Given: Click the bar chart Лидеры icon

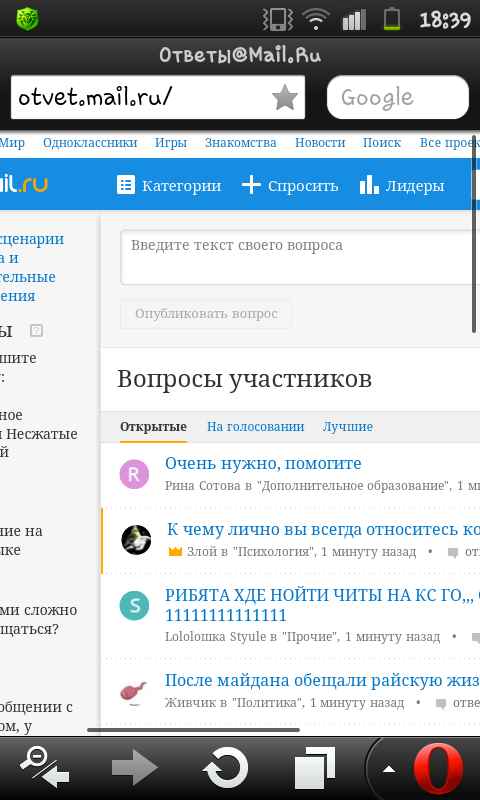Looking at the screenshot, I should (369, 185).
